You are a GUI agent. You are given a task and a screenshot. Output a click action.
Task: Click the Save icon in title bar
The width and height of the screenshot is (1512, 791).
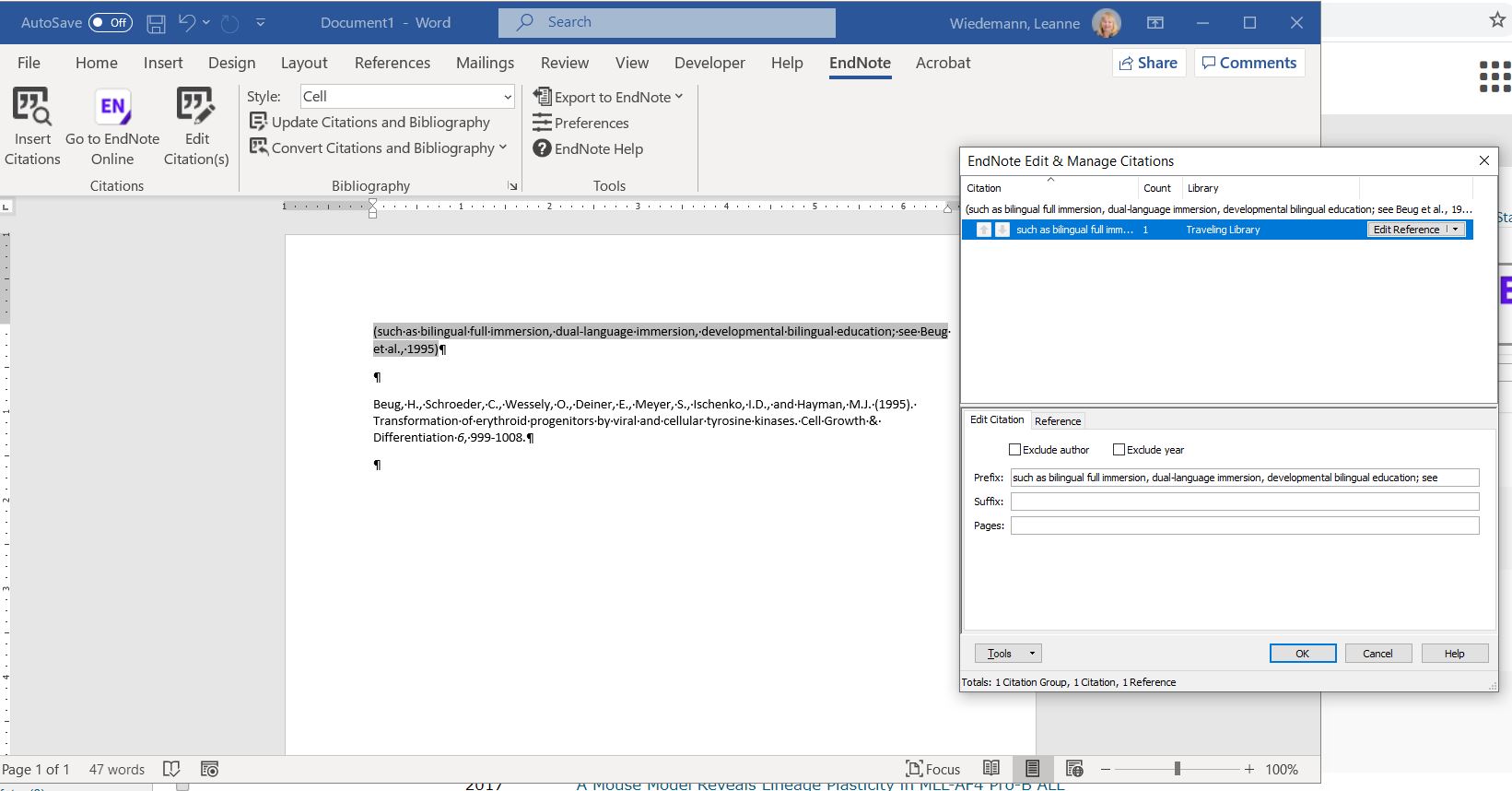click(156, 23)
